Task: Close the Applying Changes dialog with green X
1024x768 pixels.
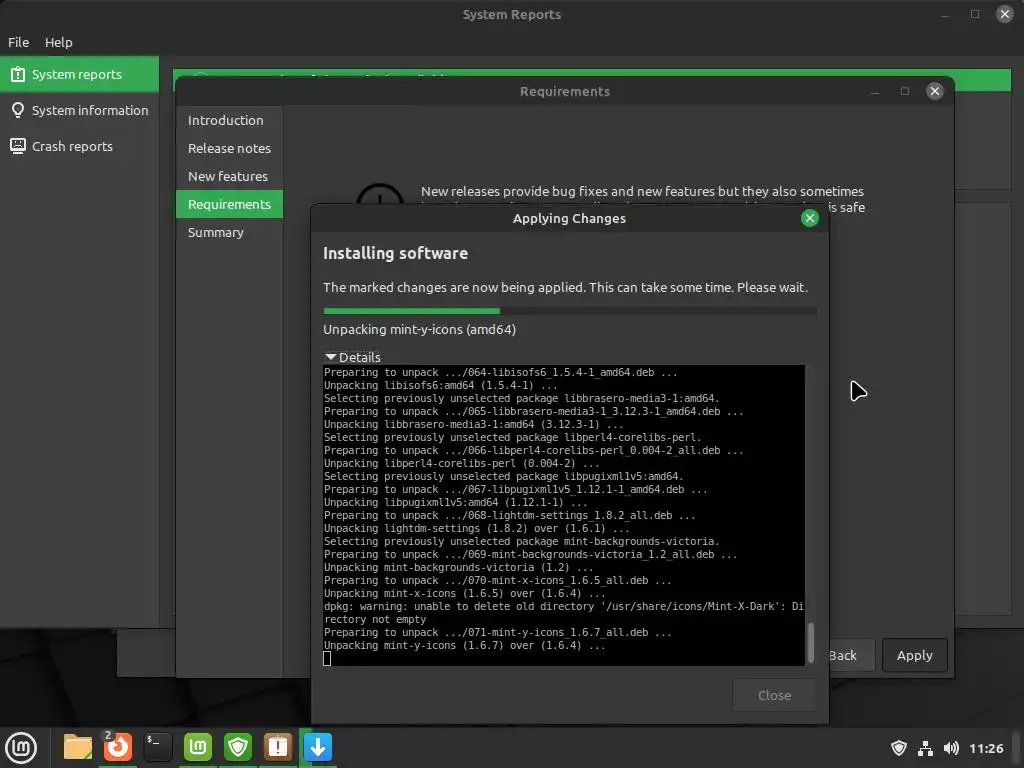Action: 810,218
